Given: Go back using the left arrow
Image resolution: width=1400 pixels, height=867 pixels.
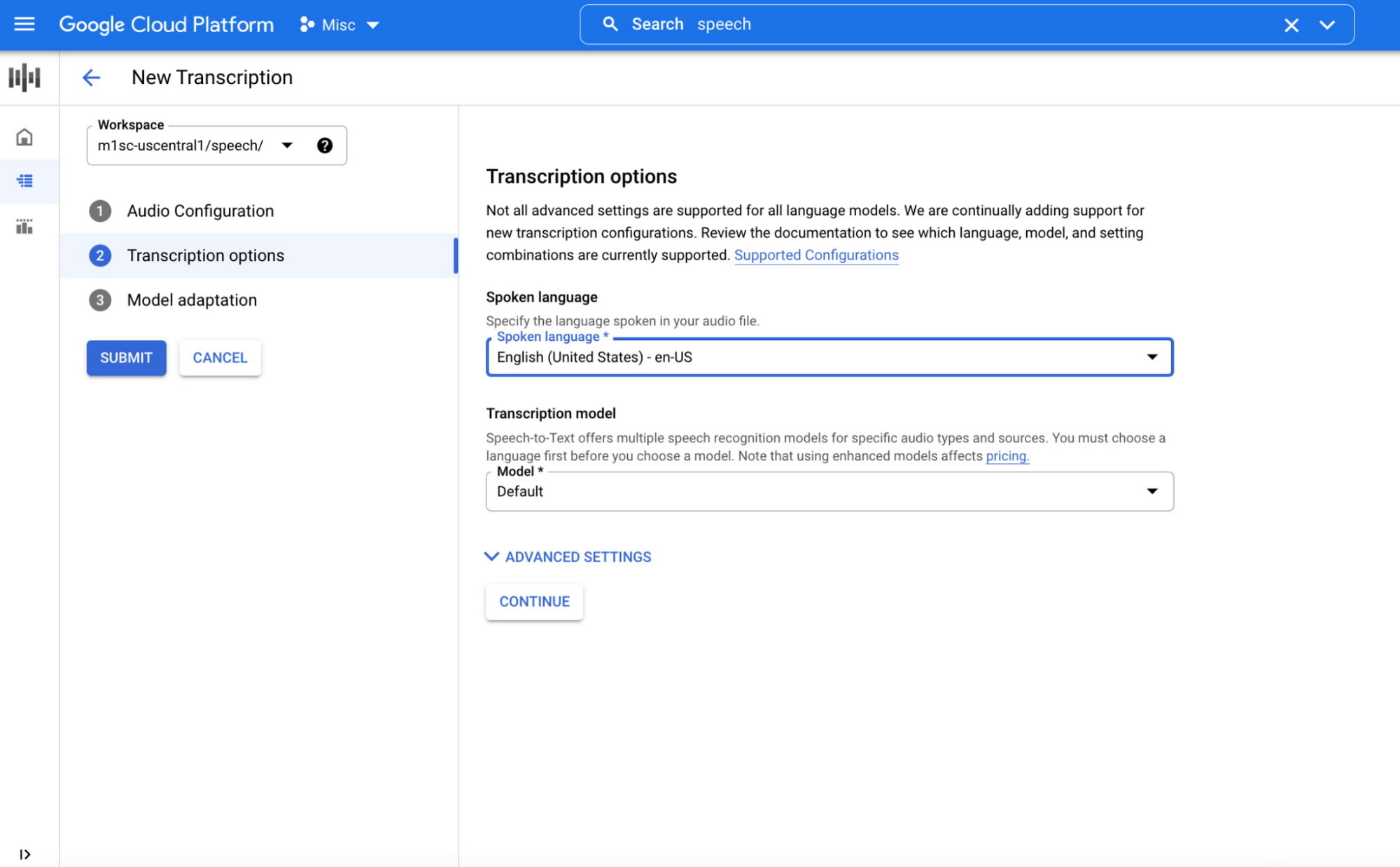Looking at the screenshot, I should (x=91, y=78).
